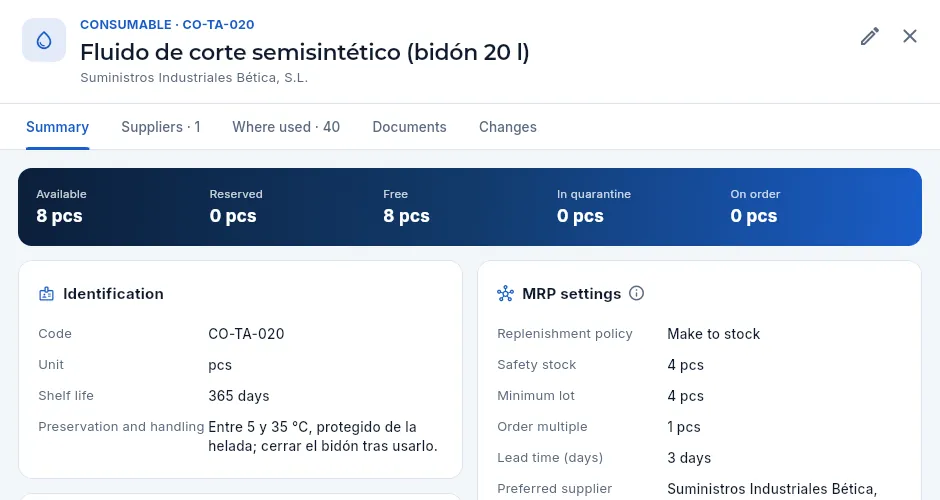The image size is (940, 500).
Task: Click the supplier name under the title
Action: tap(194, 78)
